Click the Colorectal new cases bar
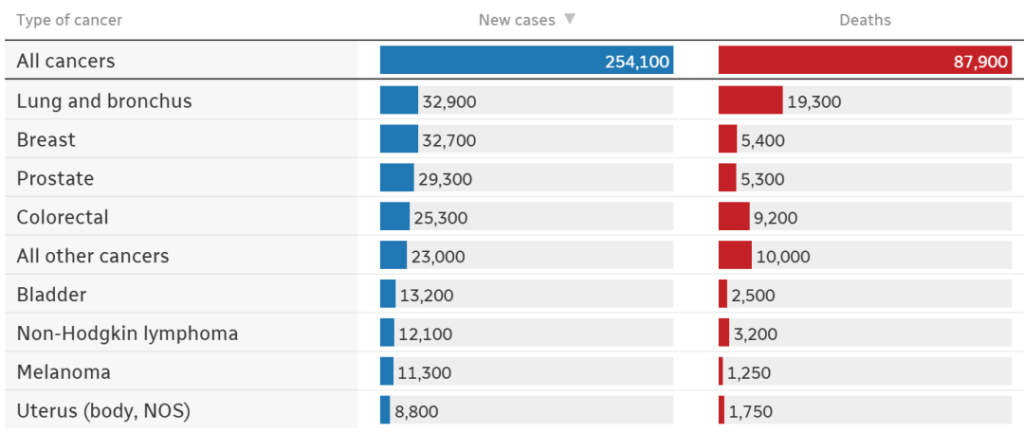Viewport: 1024px width, 433px height. click(395, 217)
